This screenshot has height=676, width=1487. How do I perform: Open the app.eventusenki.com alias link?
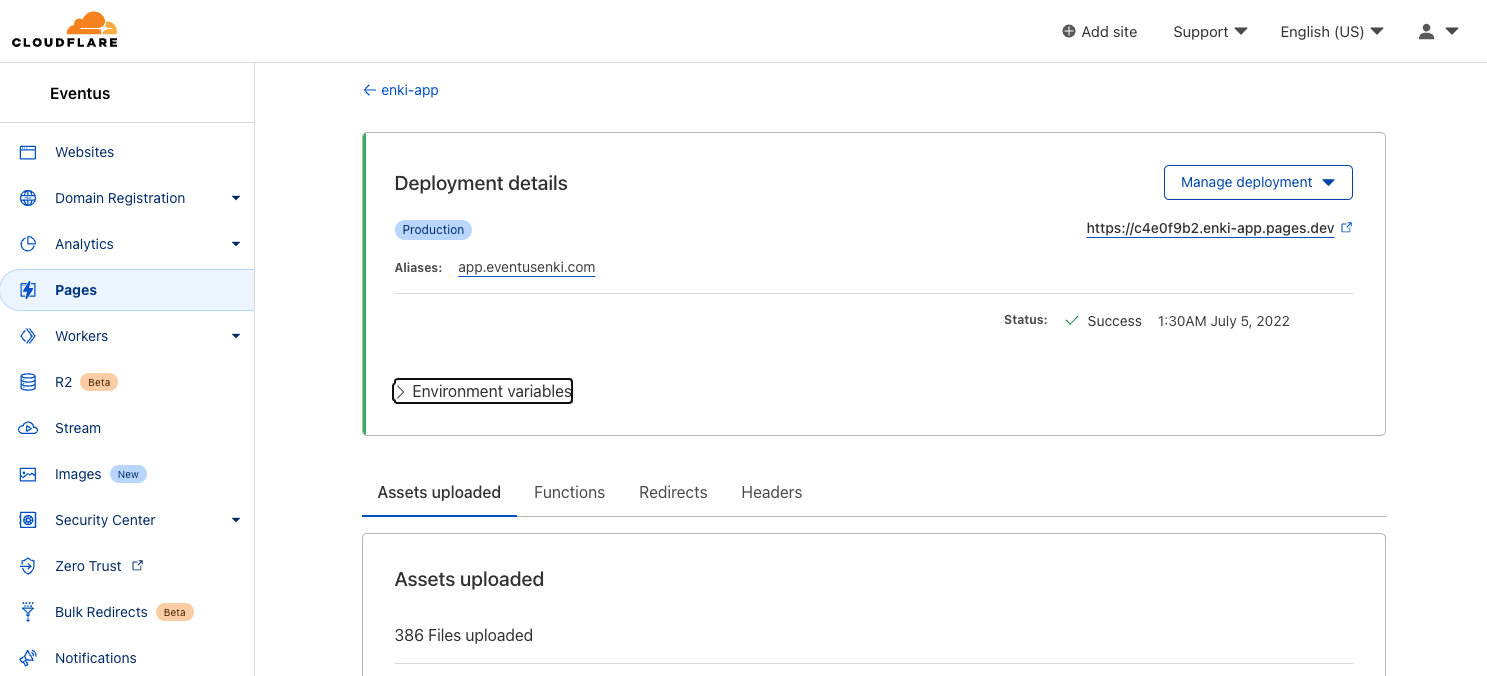pyautogui.click(x=526, y=267)
